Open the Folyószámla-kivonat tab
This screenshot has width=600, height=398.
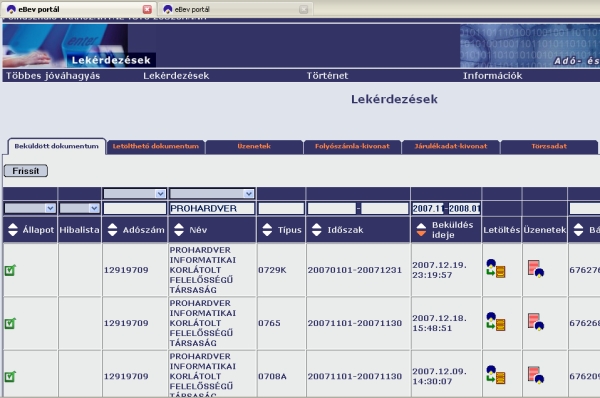[x=352, y=146]
